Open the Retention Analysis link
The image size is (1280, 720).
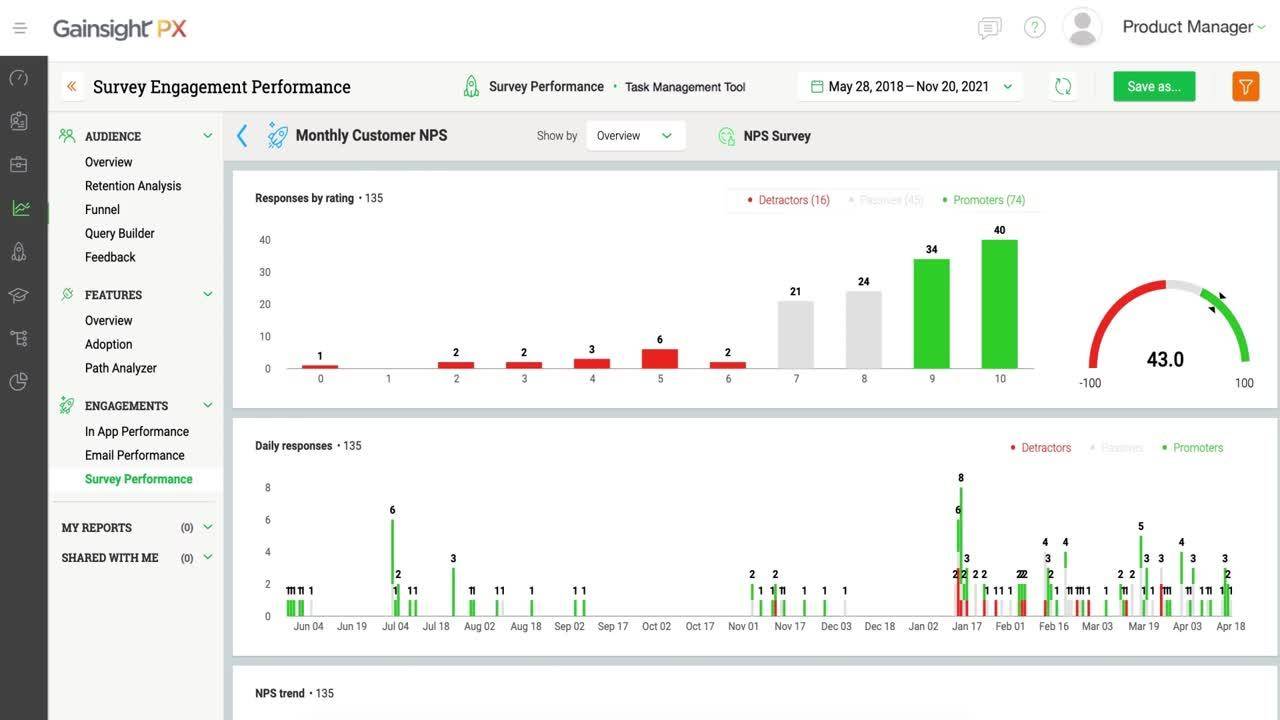(x=132, y=185)
